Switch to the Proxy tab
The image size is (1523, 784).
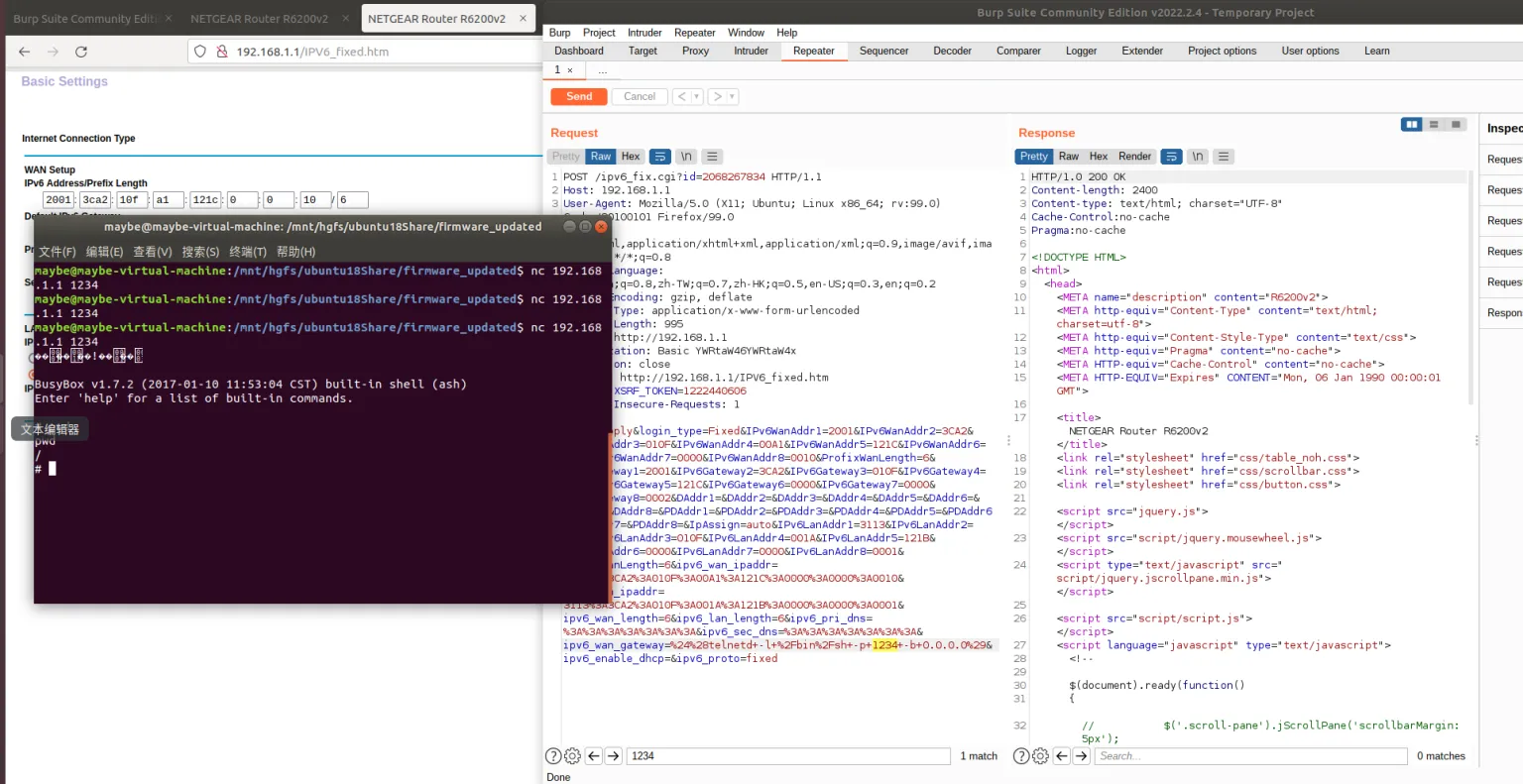click(695, 51)
